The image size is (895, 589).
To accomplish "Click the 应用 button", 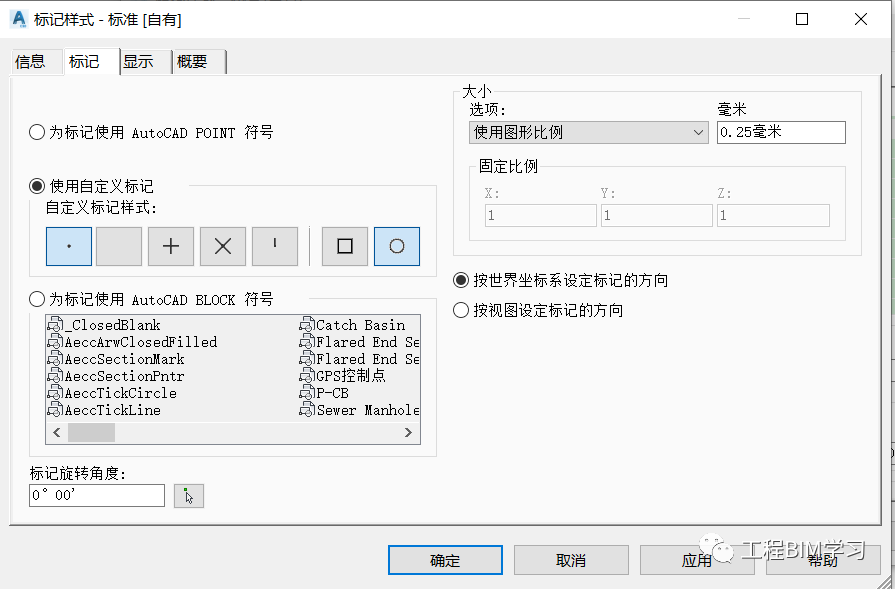I will click(x=697, y=560).
